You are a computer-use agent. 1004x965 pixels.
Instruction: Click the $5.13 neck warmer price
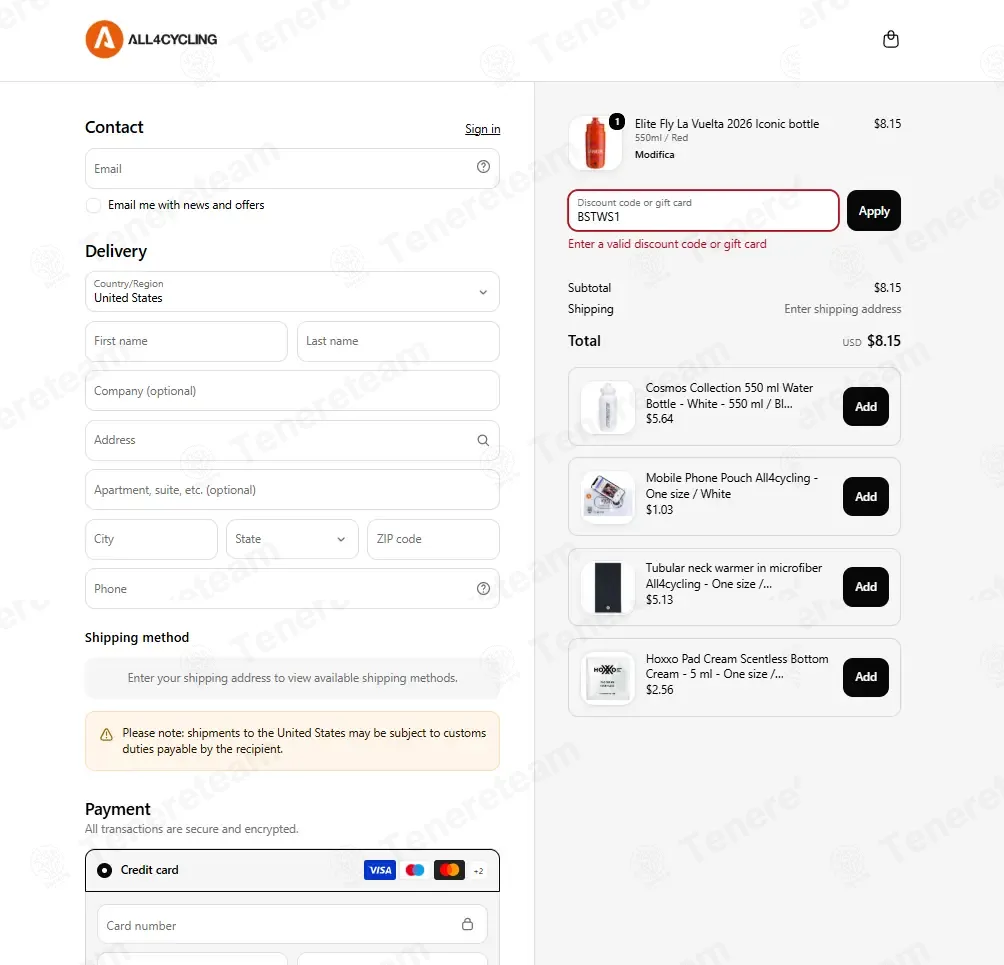coord(660,600)
